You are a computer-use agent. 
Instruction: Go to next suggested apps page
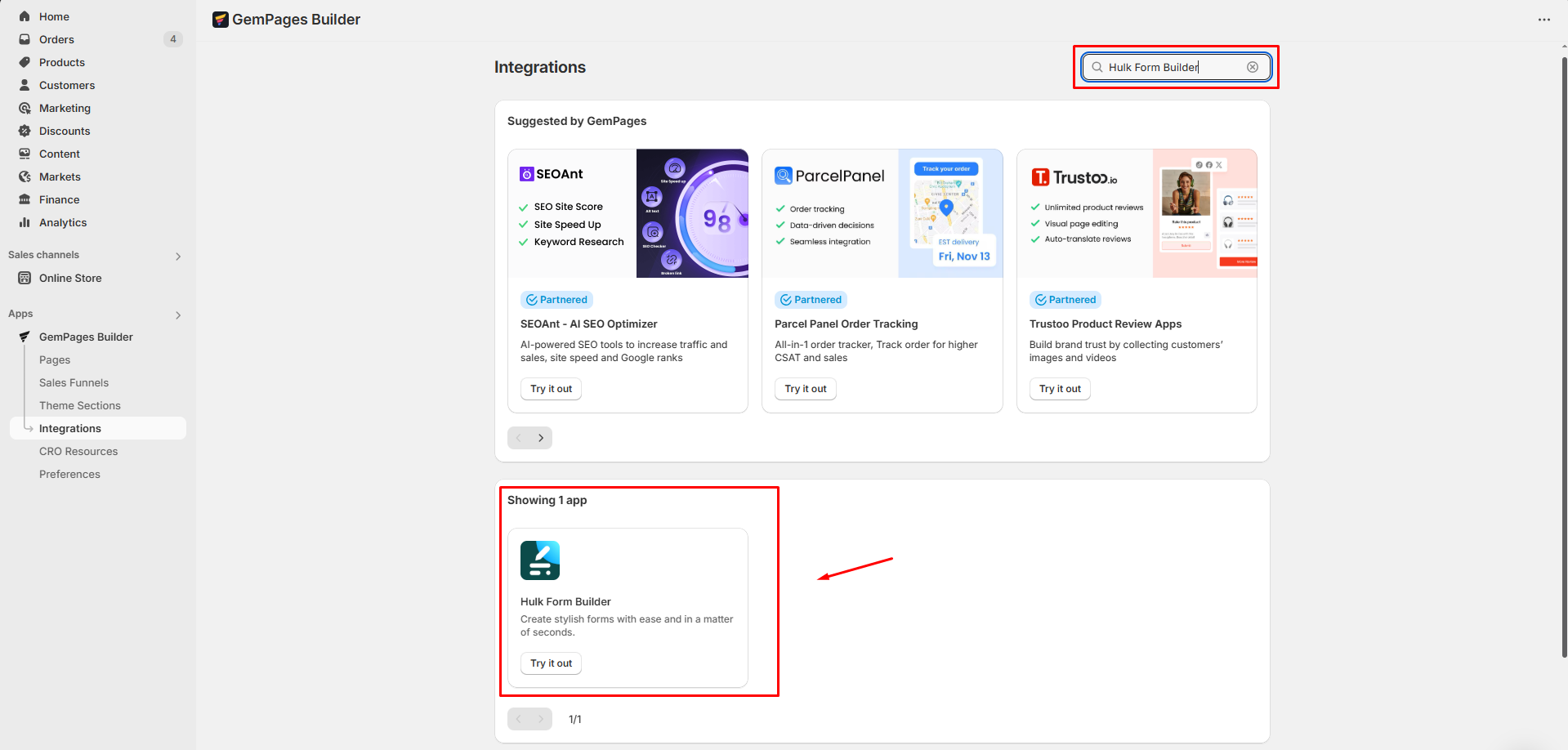click(541, 438)
